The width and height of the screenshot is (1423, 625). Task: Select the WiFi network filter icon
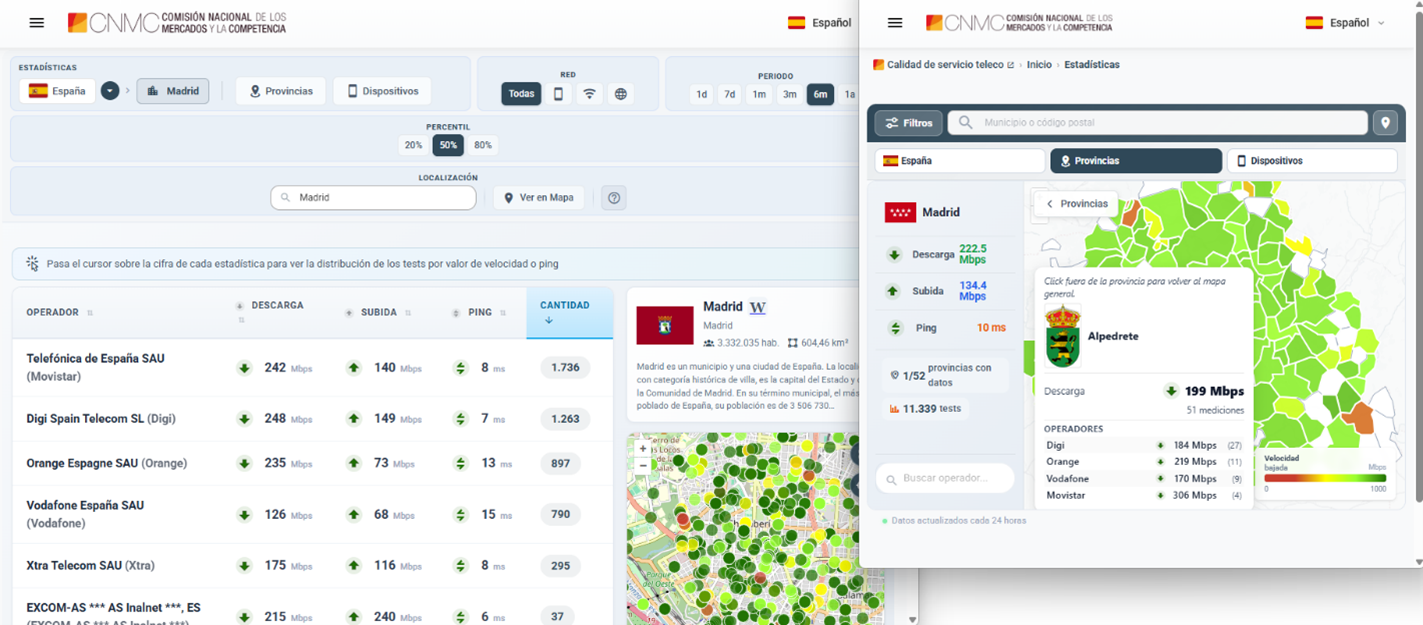pyautogui.click(x=590, y=94)
